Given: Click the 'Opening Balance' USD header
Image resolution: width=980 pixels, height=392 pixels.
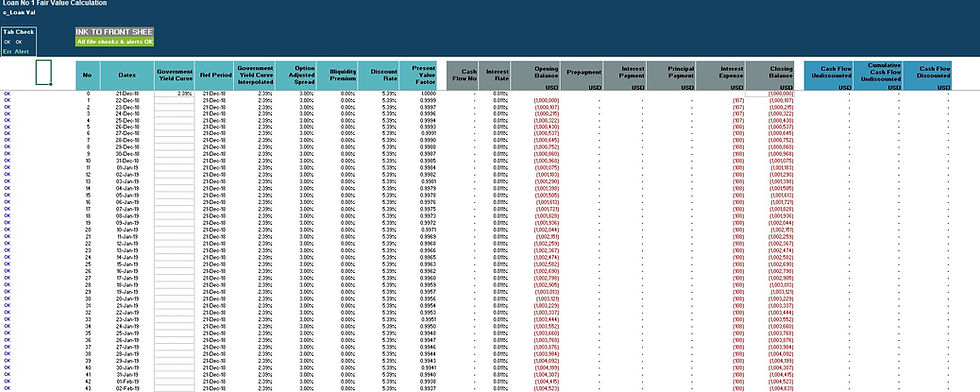Looking at the screenshot, I should tap(536, 76).
